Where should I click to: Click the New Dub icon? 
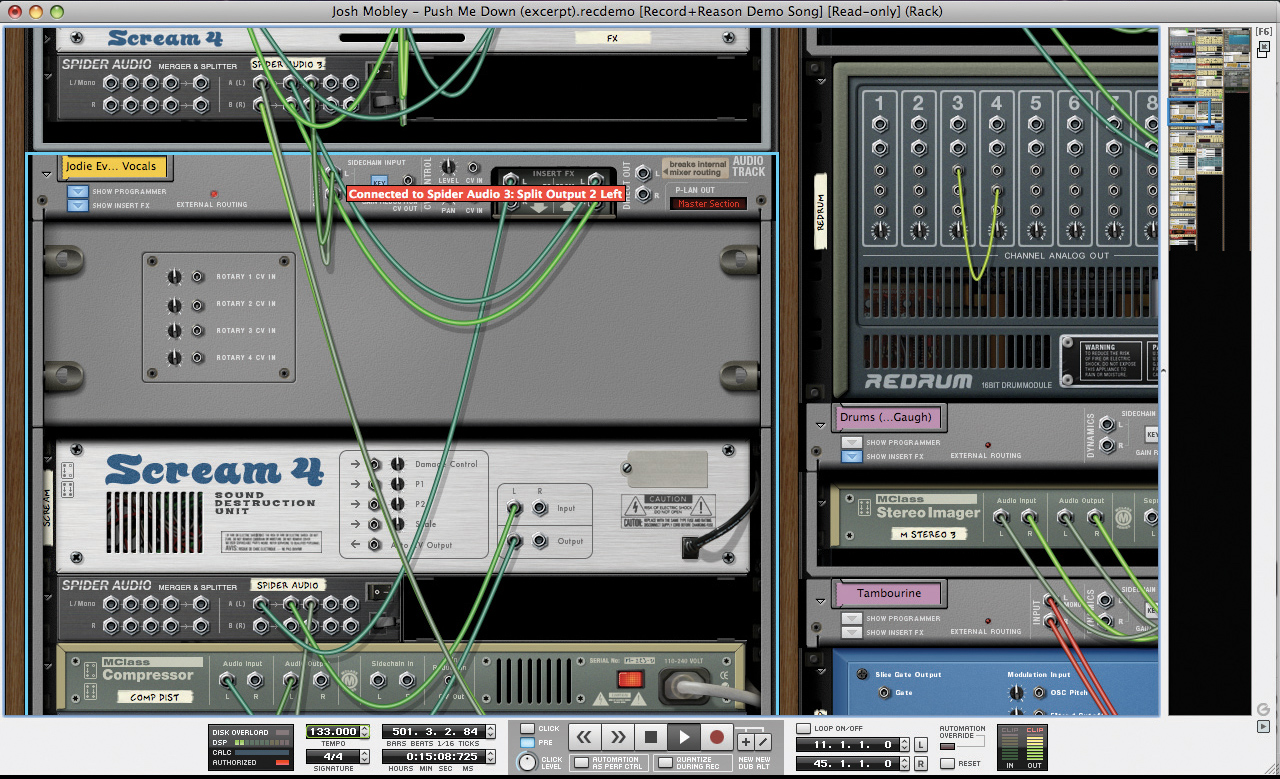click(x=746, y=741)
